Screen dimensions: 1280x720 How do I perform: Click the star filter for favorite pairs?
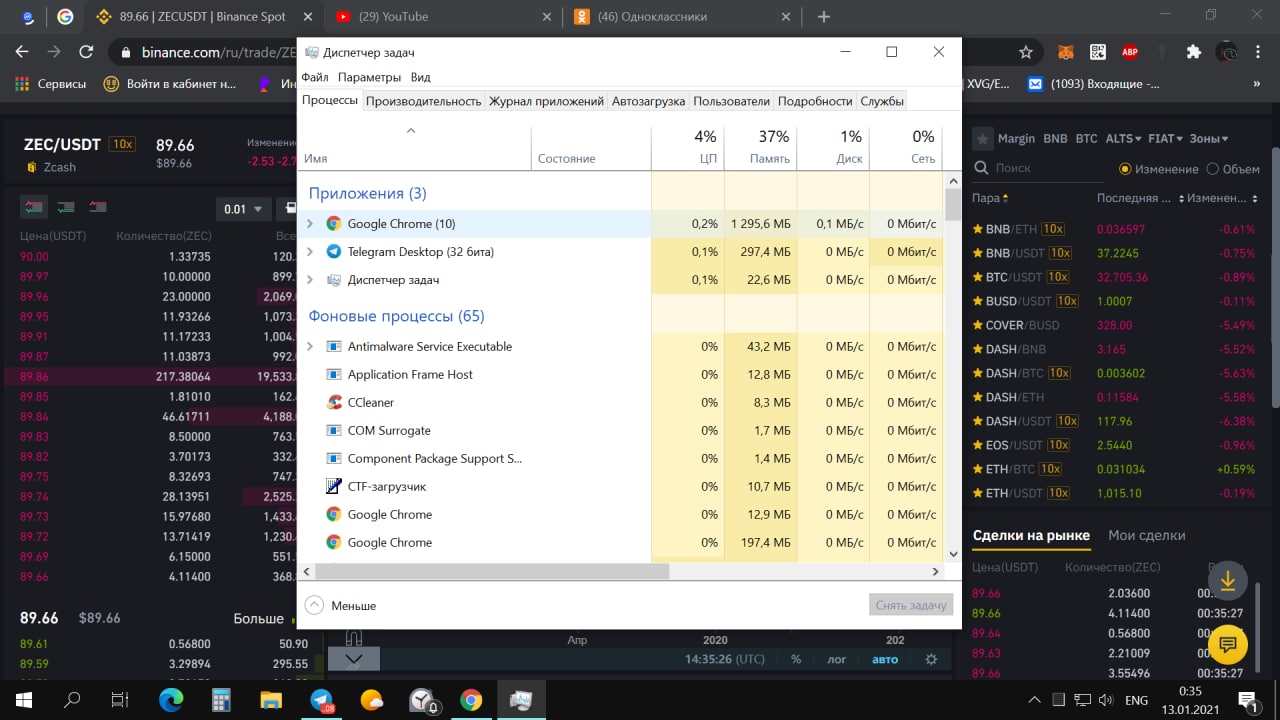984,139
